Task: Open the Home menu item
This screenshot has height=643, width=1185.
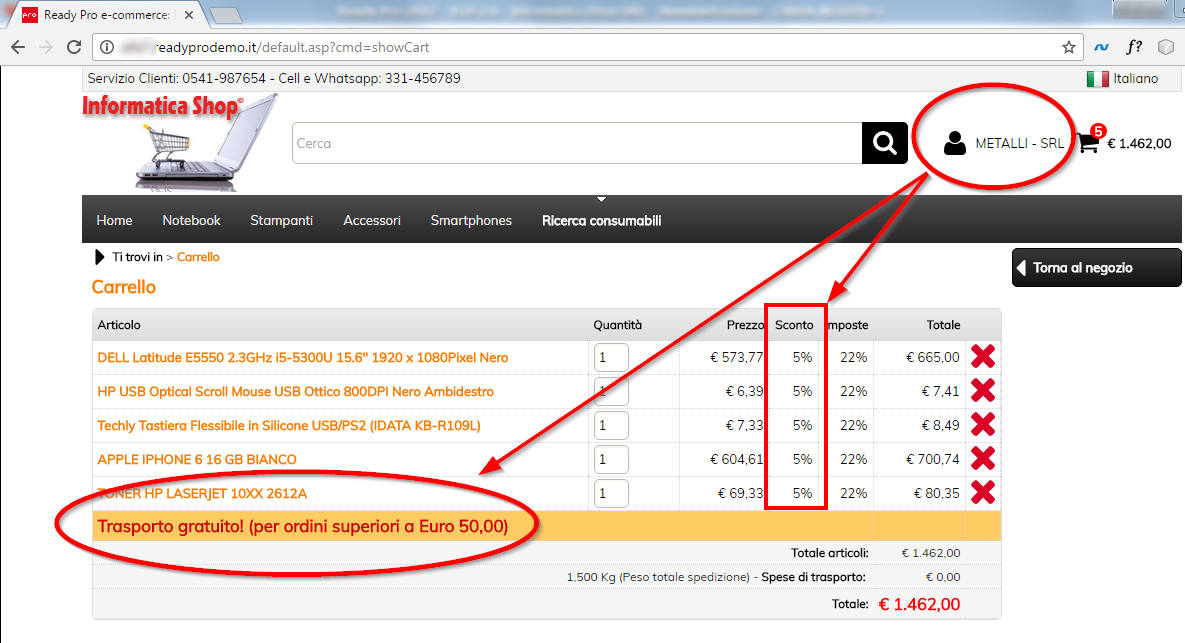Action: click(x=114, y=221)
